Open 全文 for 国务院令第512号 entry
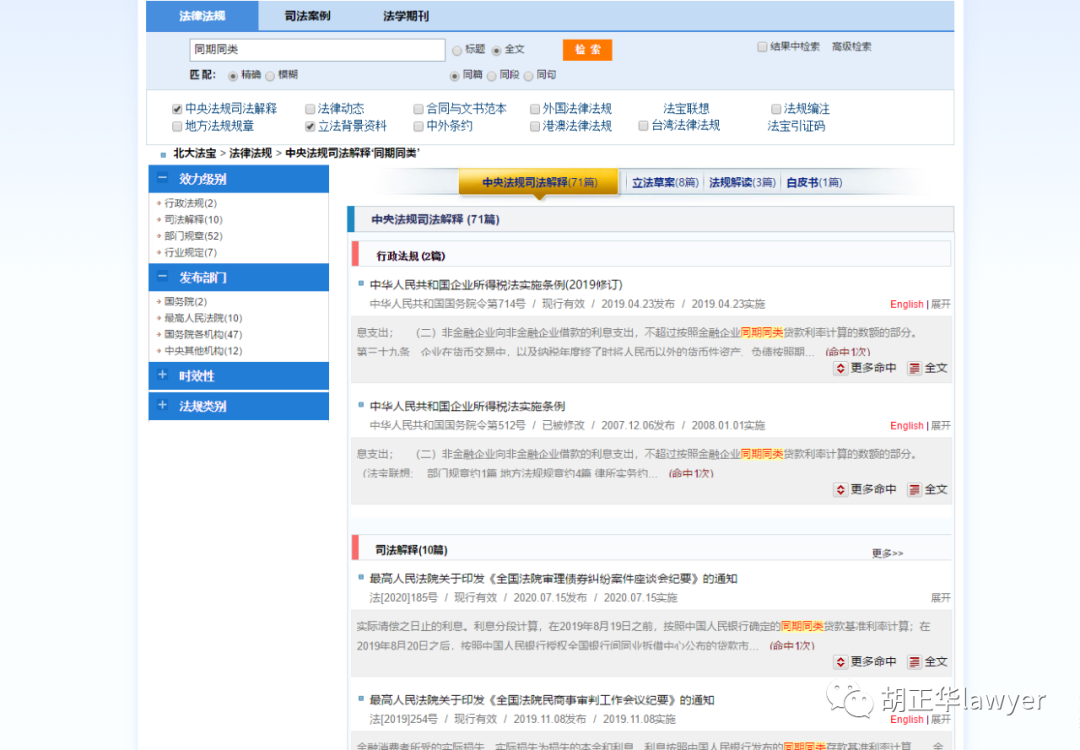1080x750 pixels. click(x=928, y=490)
